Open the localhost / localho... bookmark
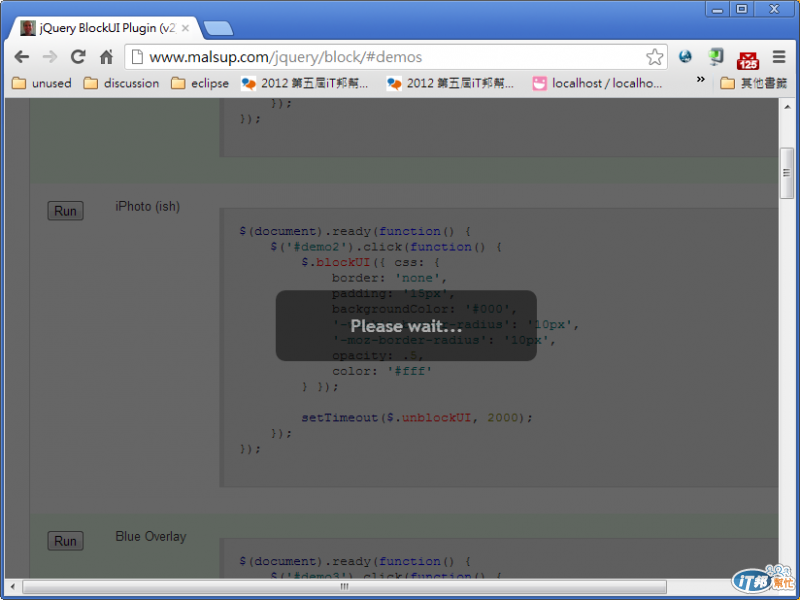This screenshot has width=800, height=600. [x=597, y=83]
